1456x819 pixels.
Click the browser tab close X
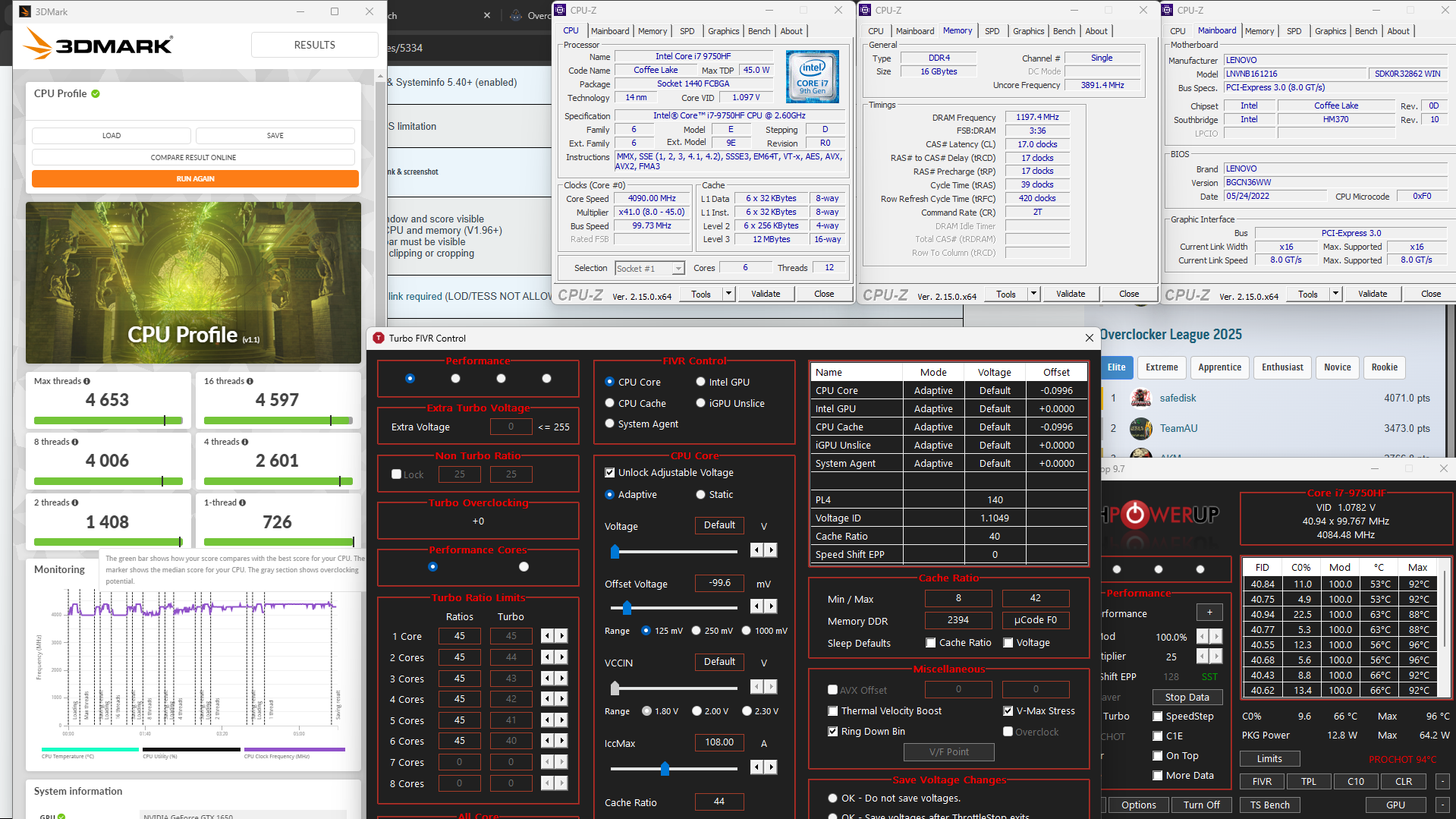[x=487, y=15]
